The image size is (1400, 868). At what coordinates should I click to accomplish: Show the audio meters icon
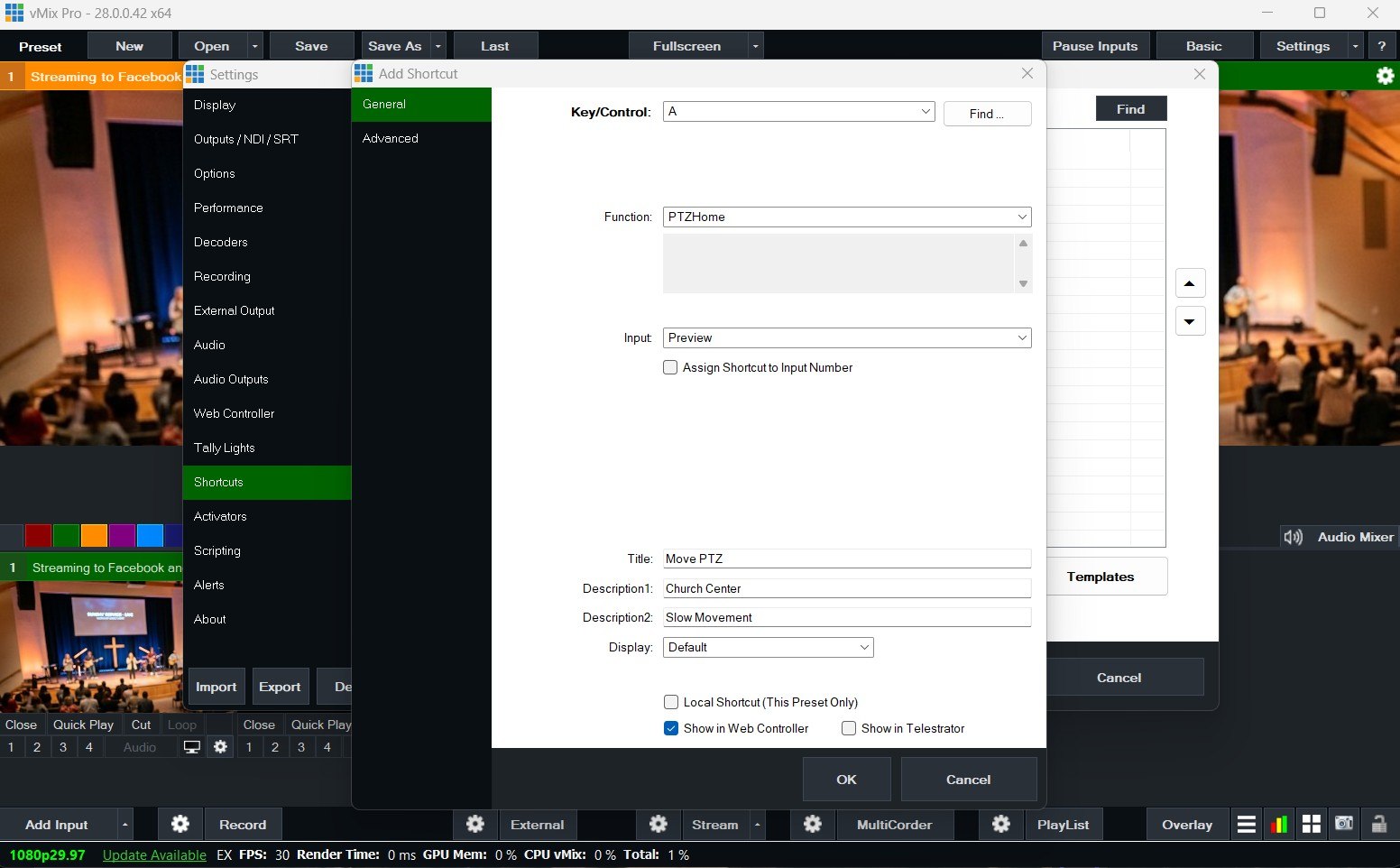[x=1279, y=824]
